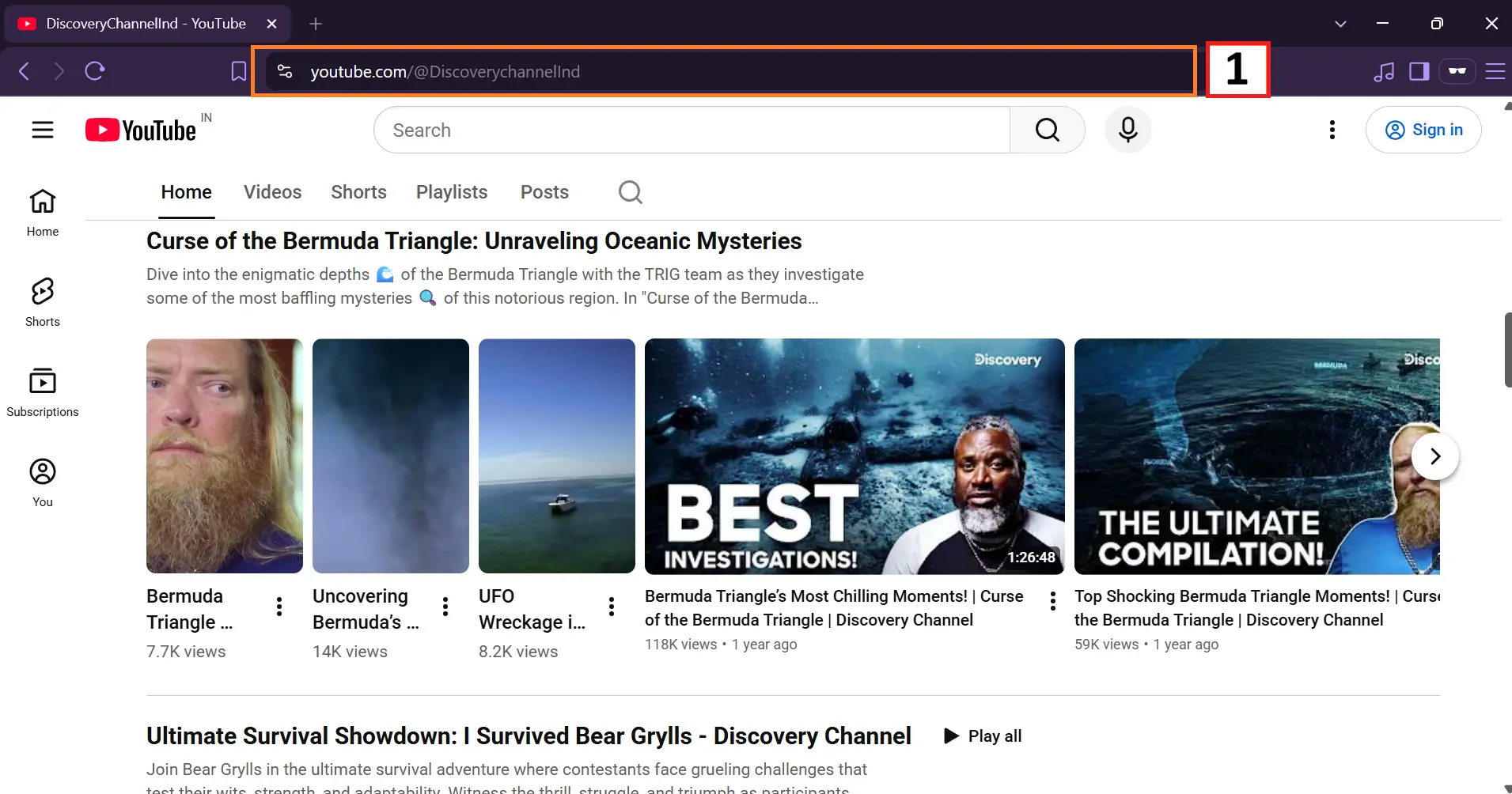Bookmark this page with the bookmark icon
The image size is (1512, 794).
(x=238, y=71)
